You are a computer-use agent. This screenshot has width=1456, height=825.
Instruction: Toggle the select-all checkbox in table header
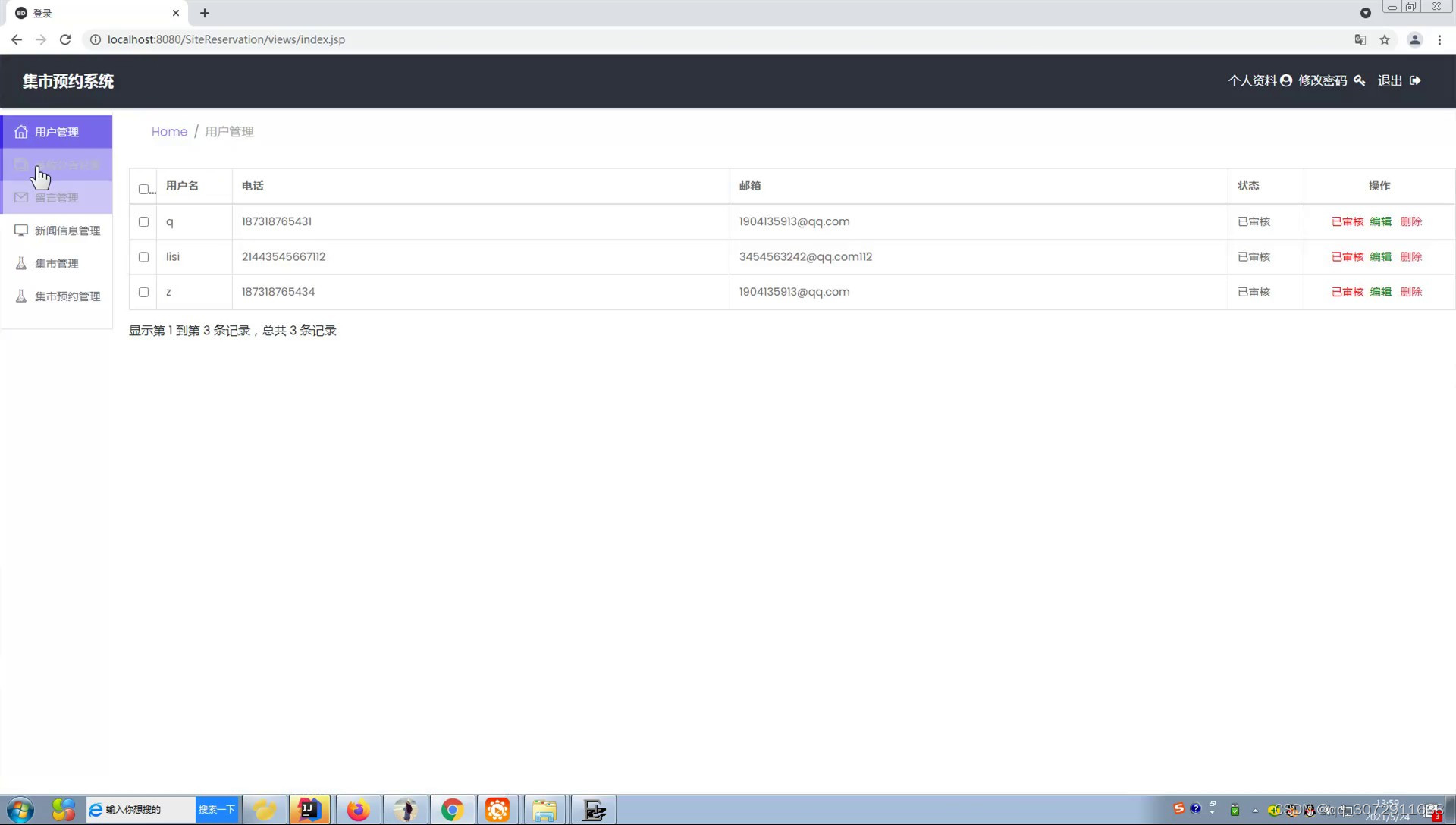click(143, 189)
